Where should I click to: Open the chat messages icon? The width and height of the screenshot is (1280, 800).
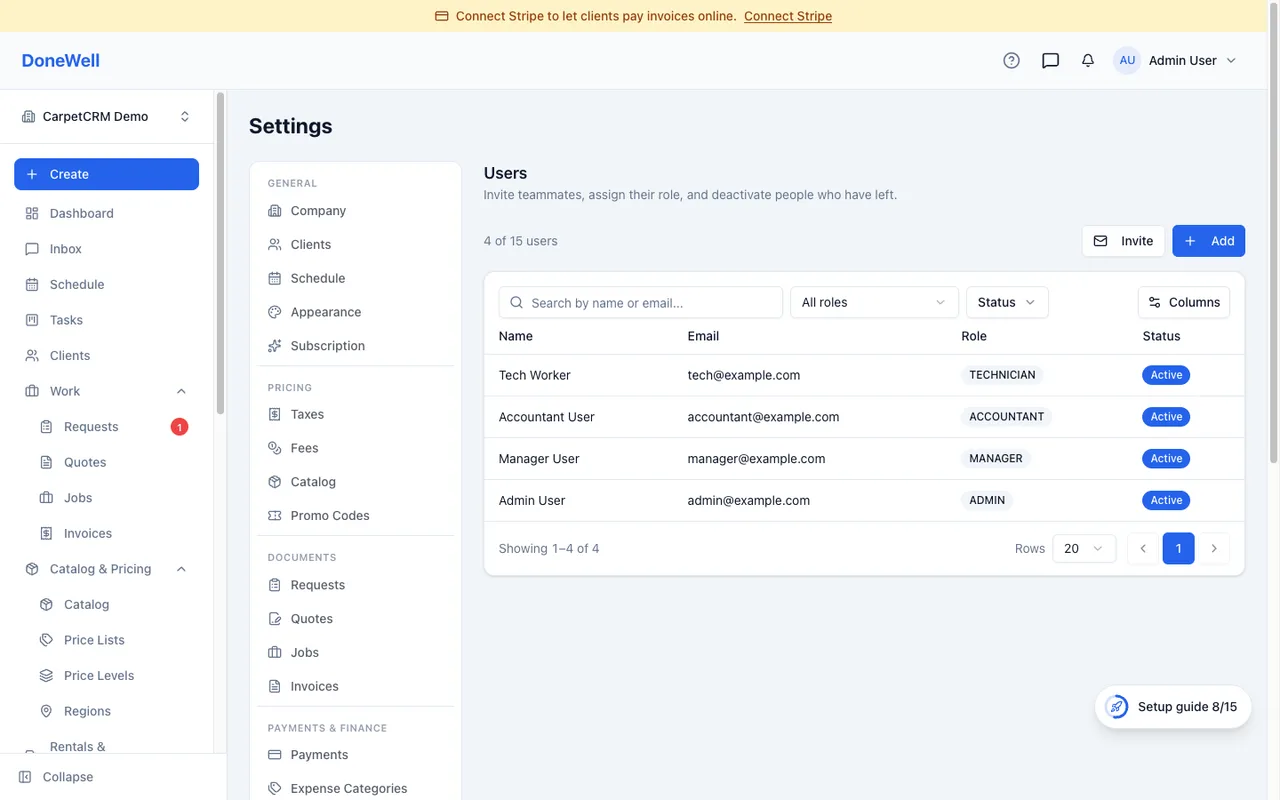point(1050,60)
